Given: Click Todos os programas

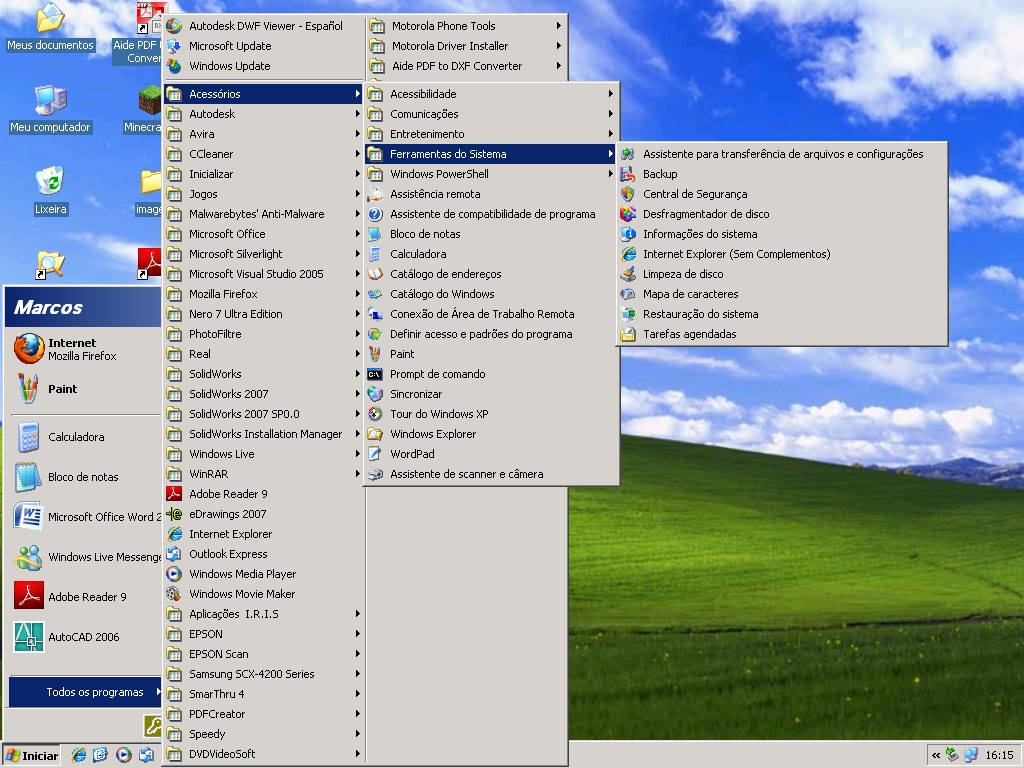Looking at the screenshot, I should [85, 692].
